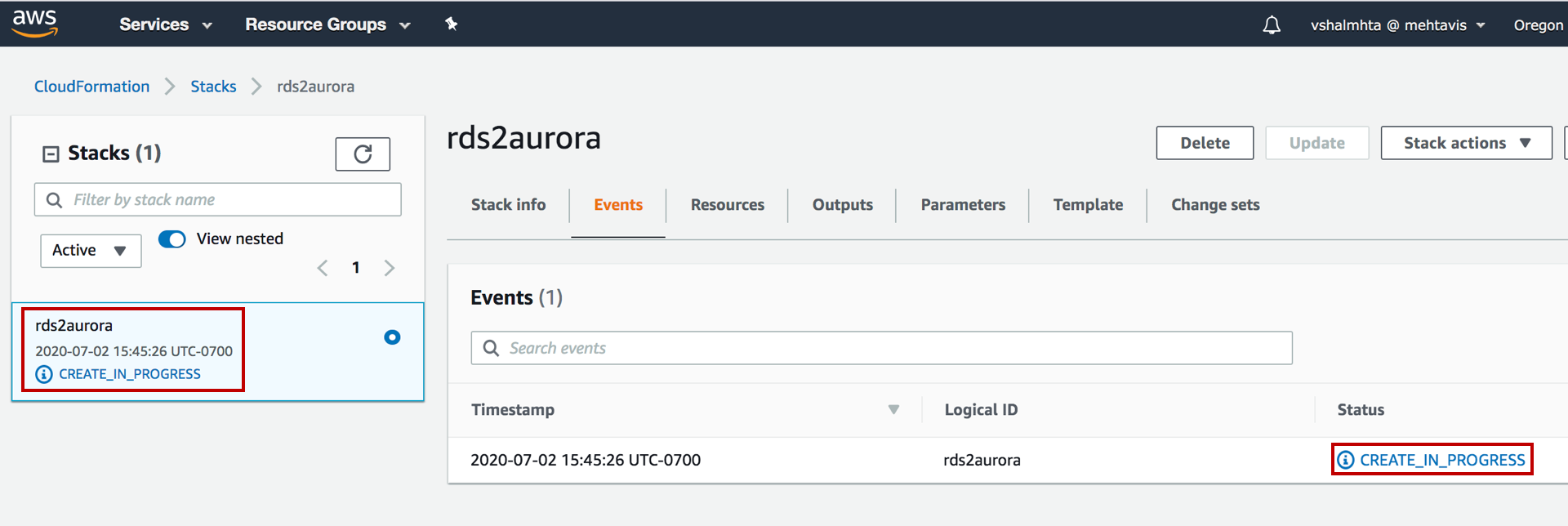Viewport: 1568px width, 526px height.
Task: Open the Oregon region selector
Action: [1539, 25]
